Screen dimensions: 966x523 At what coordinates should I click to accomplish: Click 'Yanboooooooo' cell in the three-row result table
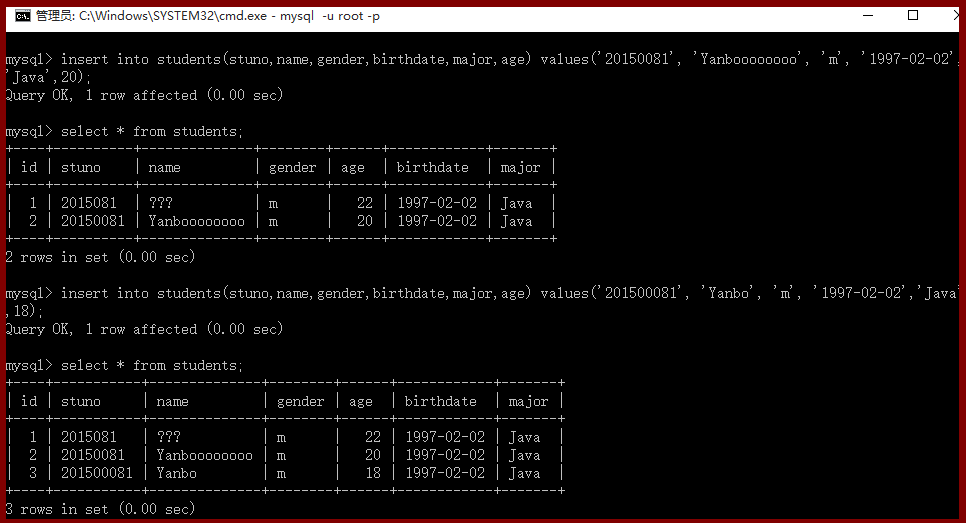point(205,455)
